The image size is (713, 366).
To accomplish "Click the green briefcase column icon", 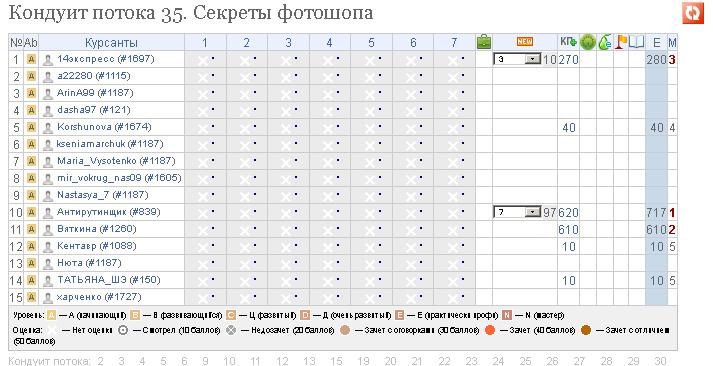I will coord(484,42).
